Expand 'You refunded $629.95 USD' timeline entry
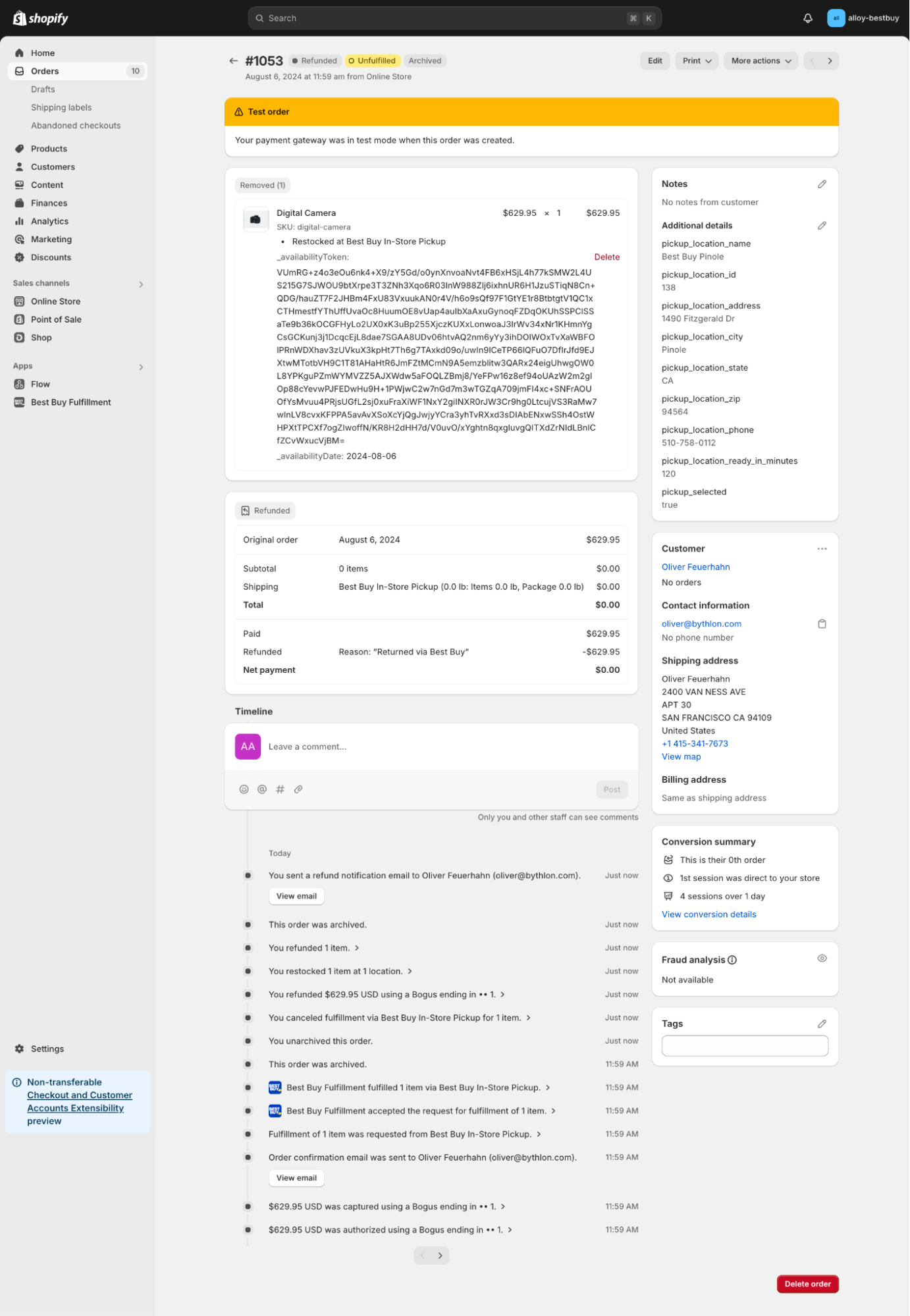The image size is (910, 1316). [502, 995]
